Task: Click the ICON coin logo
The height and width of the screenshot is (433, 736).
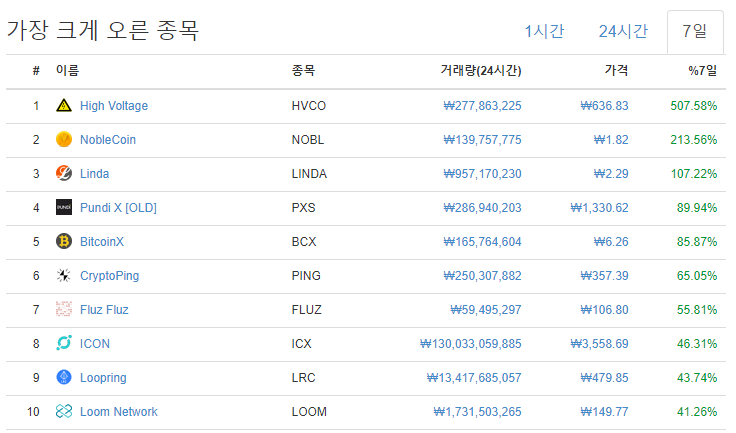Action: 64,344
